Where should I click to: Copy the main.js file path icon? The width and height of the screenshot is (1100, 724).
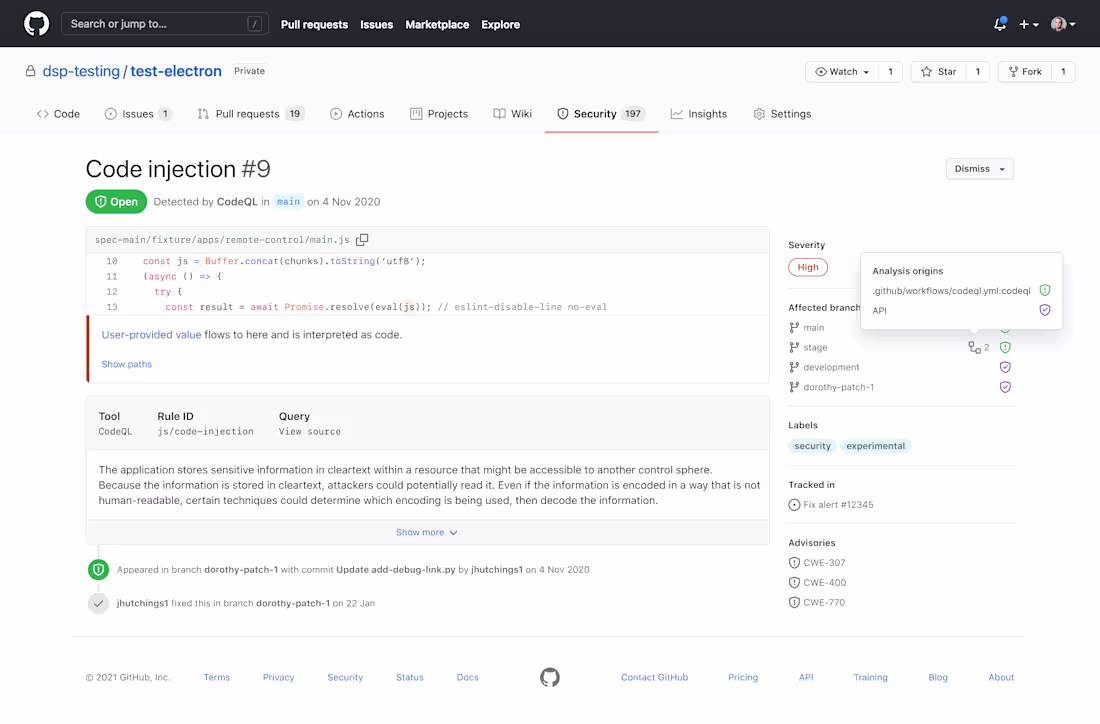tap(362, 240)
